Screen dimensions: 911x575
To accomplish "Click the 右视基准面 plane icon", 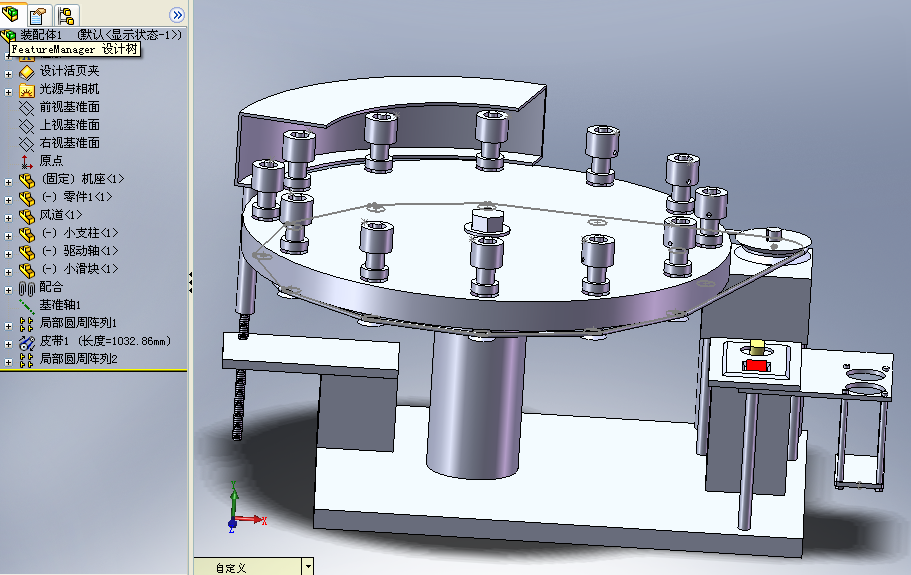I will tap(27, 143).
